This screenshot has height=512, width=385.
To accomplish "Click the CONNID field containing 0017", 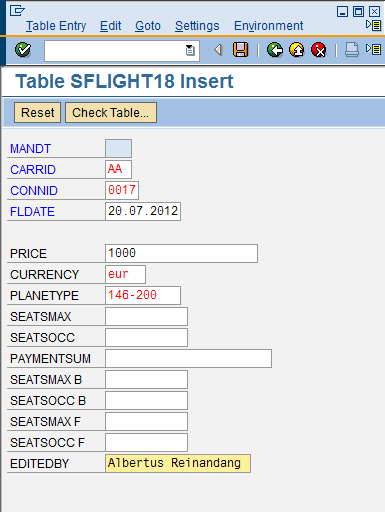I will click(122, 190).
